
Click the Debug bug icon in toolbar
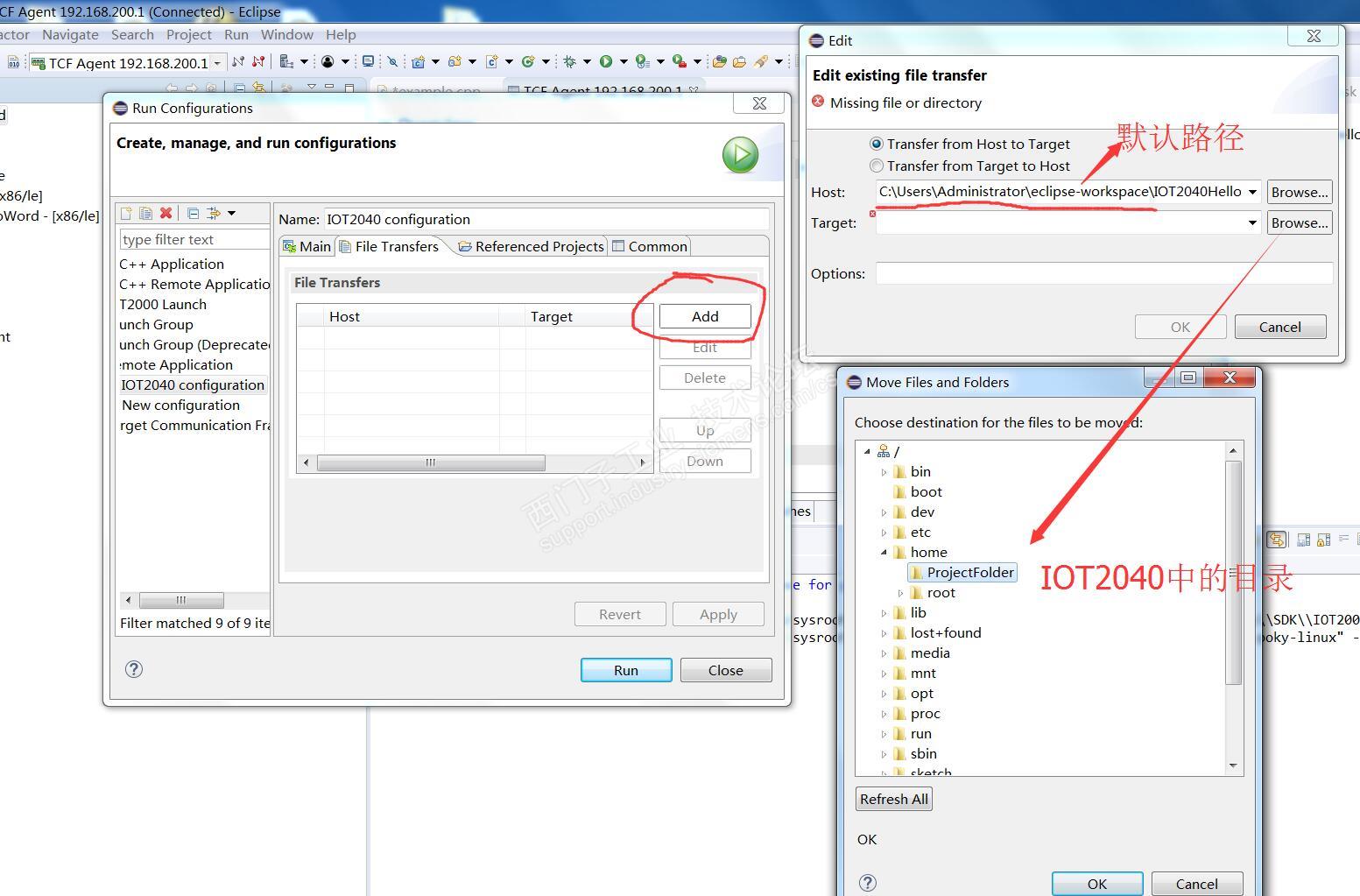[x=569, y=61]
